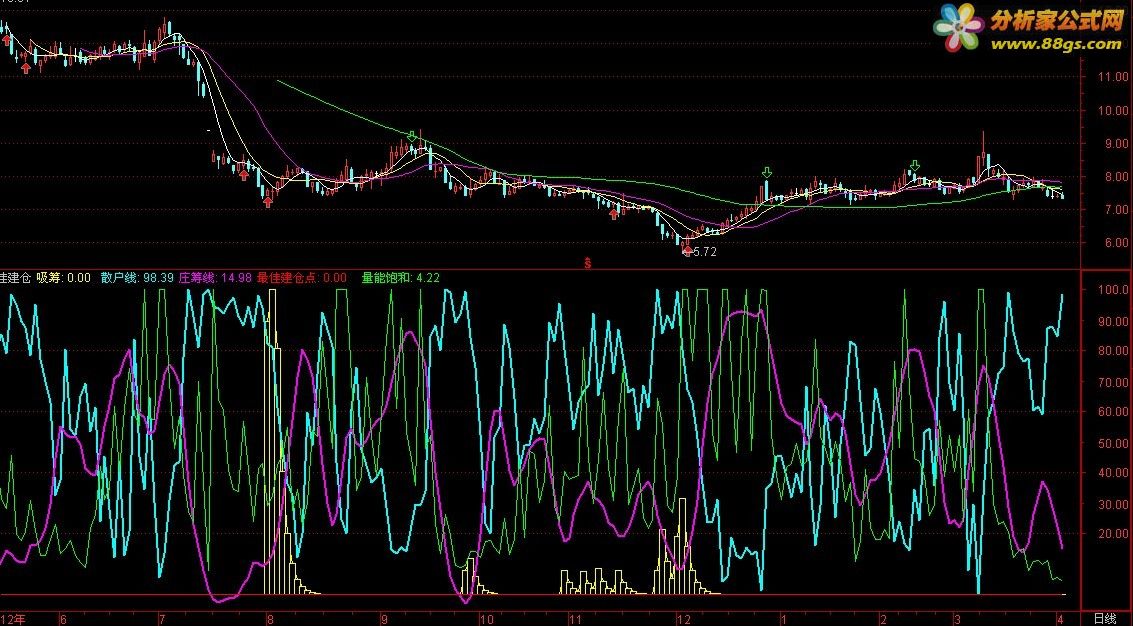Click the 10.00 price axis value
This screenshot has width=1133, height=626.
pos(1113,111)
